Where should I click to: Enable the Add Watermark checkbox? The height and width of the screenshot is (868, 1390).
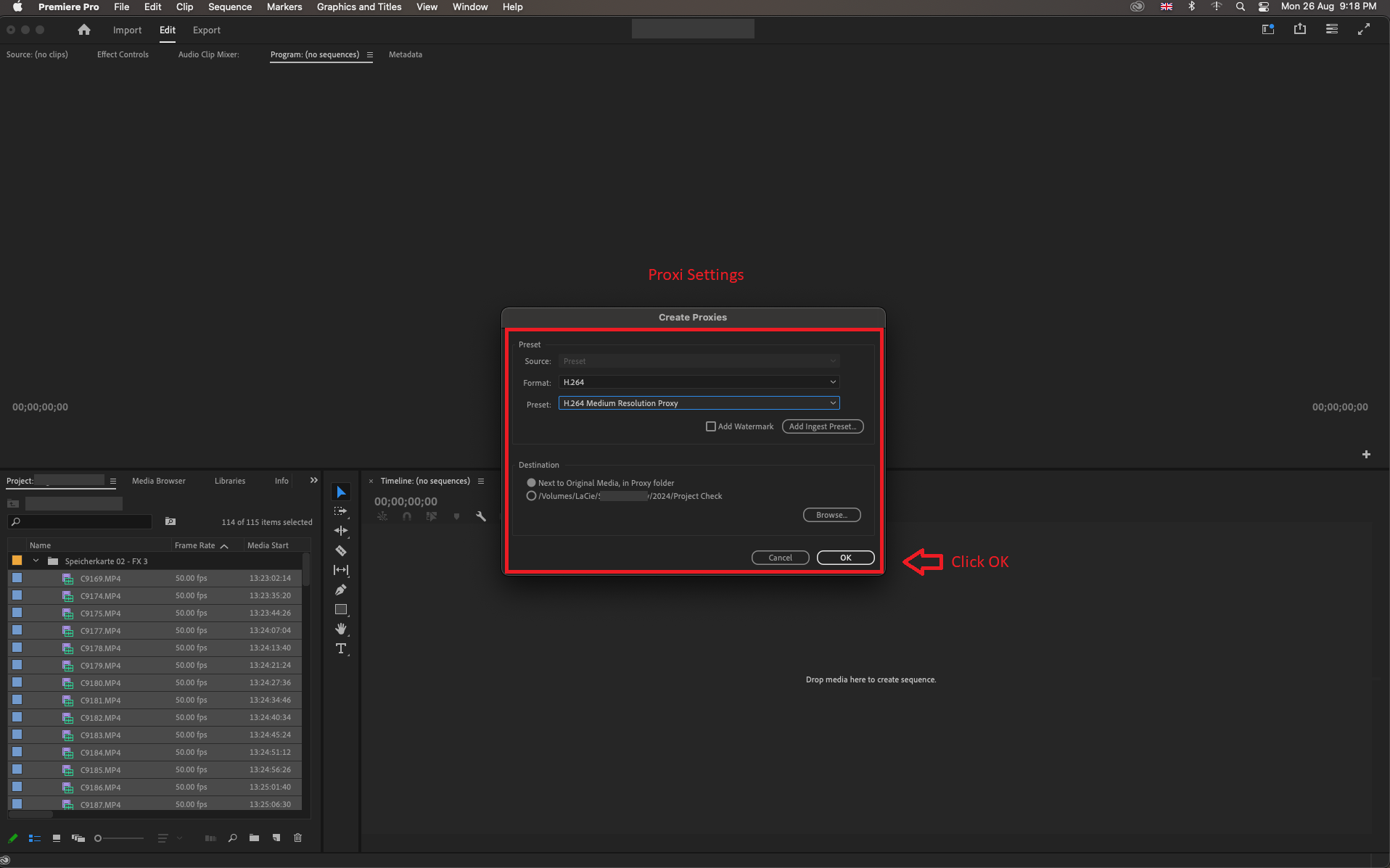pyautogui.click(x=711, y=426)
